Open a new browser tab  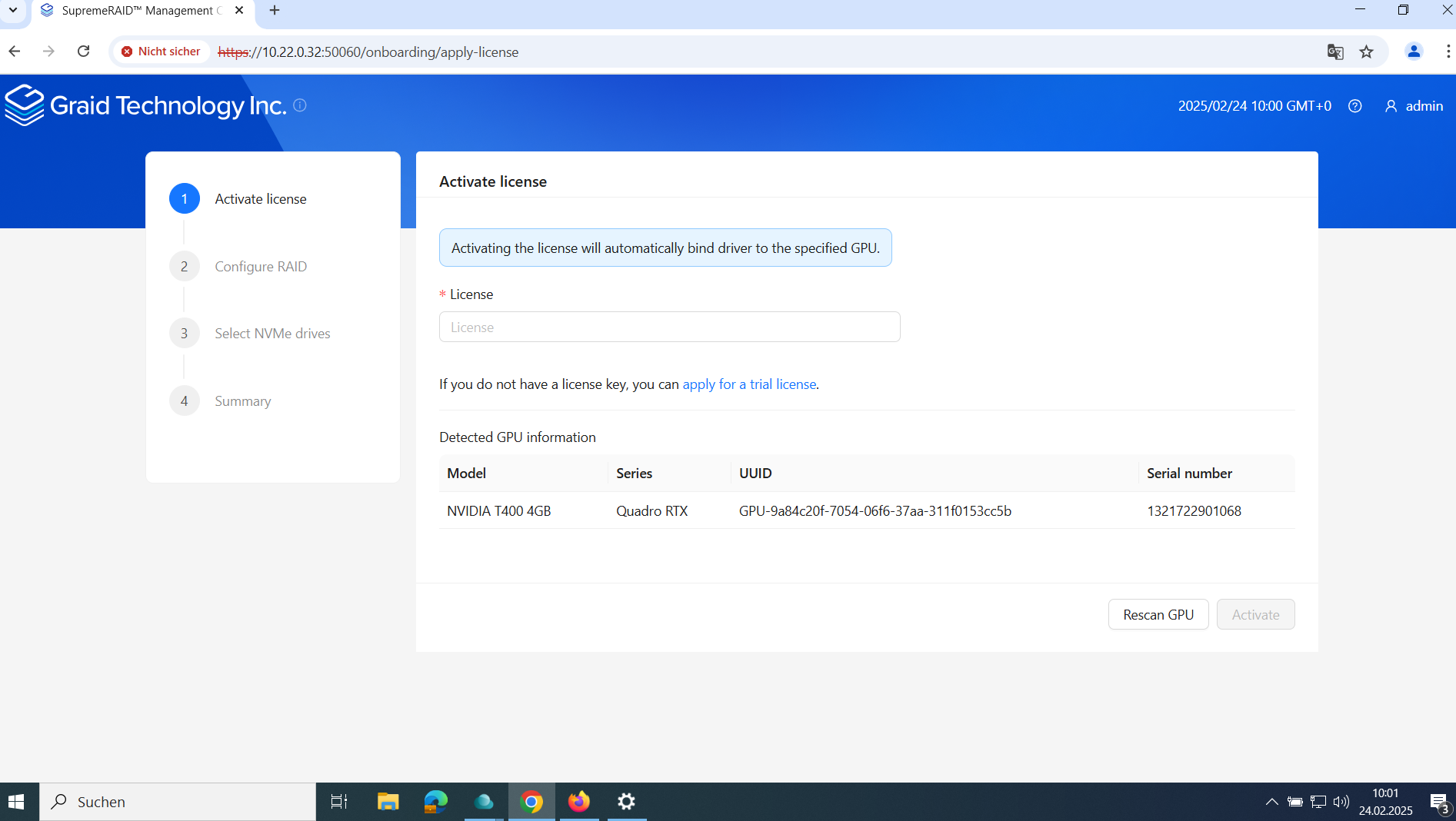pyautogui.click(x=275, y=10)
